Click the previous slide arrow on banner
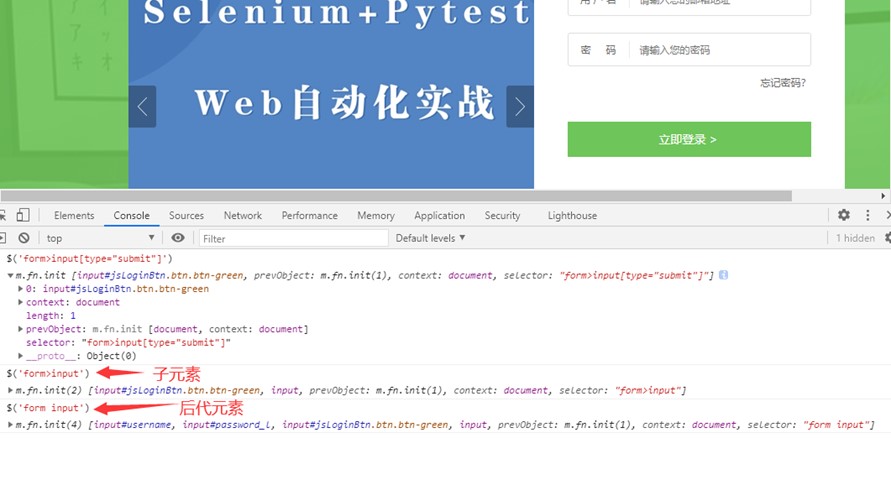Screen dimensions: 891x485 [142, 106]
